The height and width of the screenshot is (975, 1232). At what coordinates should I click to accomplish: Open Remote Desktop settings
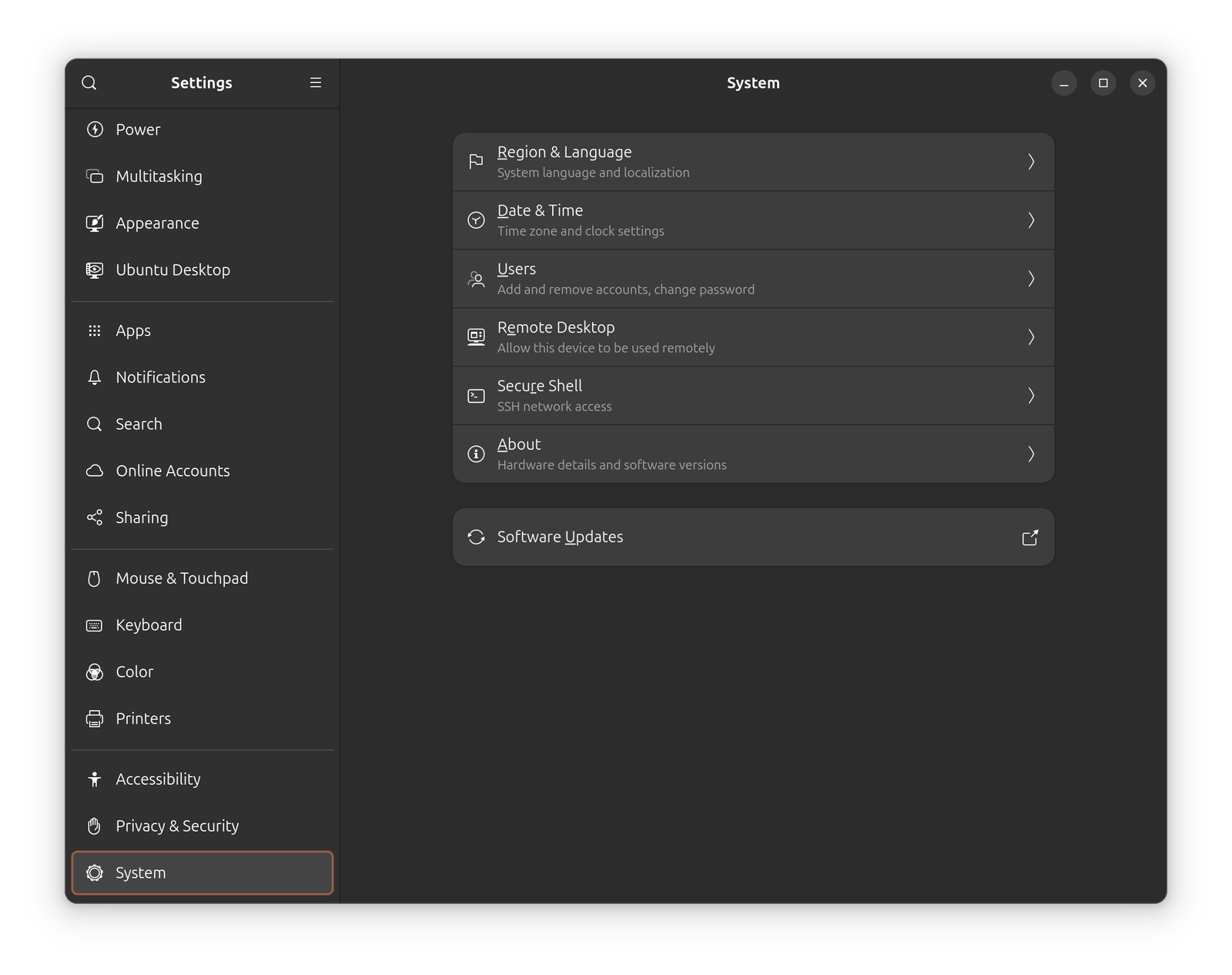pyautogui.click(x=753, y=337)
